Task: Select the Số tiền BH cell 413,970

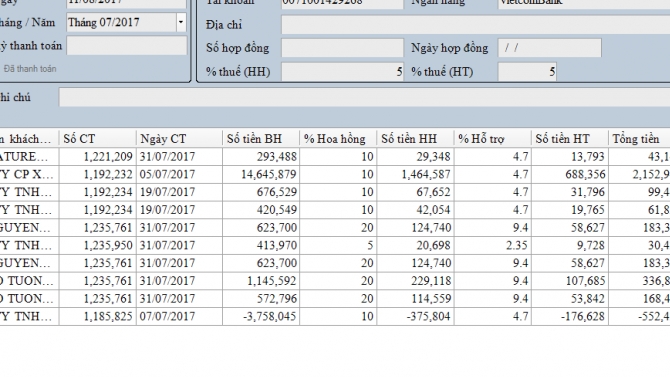Action: [261, 245]
